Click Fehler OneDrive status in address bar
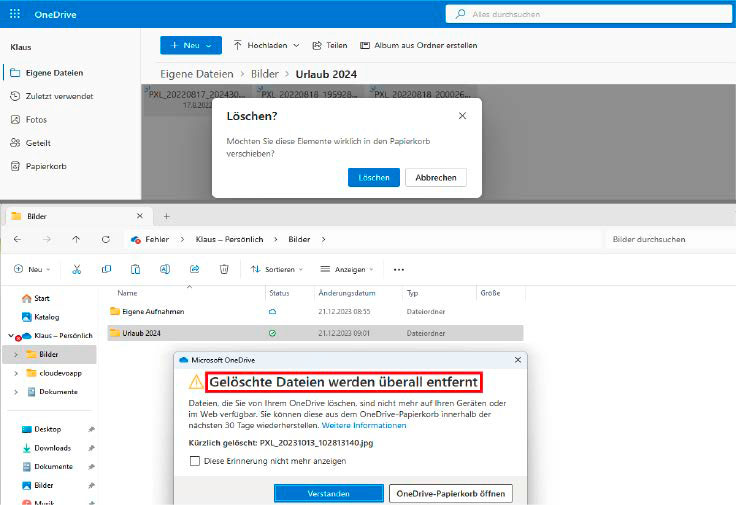The height and width of the screenshot is (505, 736). [150, 239]
